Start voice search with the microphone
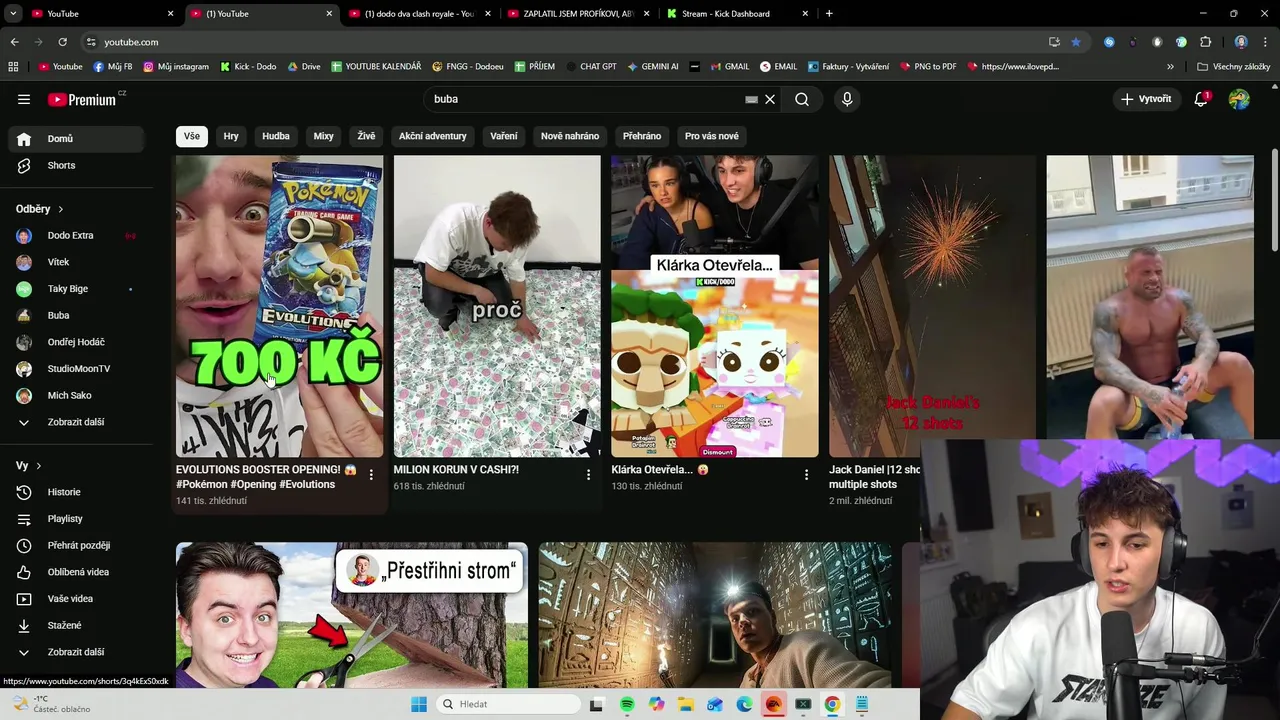Image resolution: width=1280 pixels, height=720 pixels. tap(847, 99)
